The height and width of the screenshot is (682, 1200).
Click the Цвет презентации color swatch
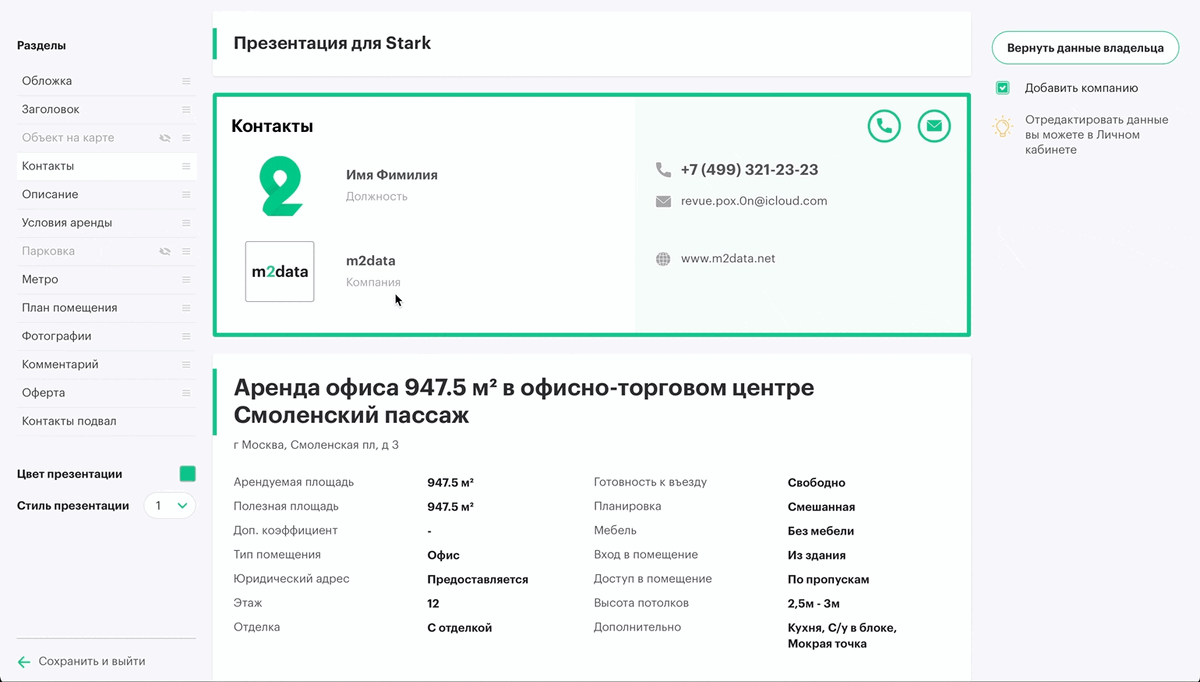(187, 474)
